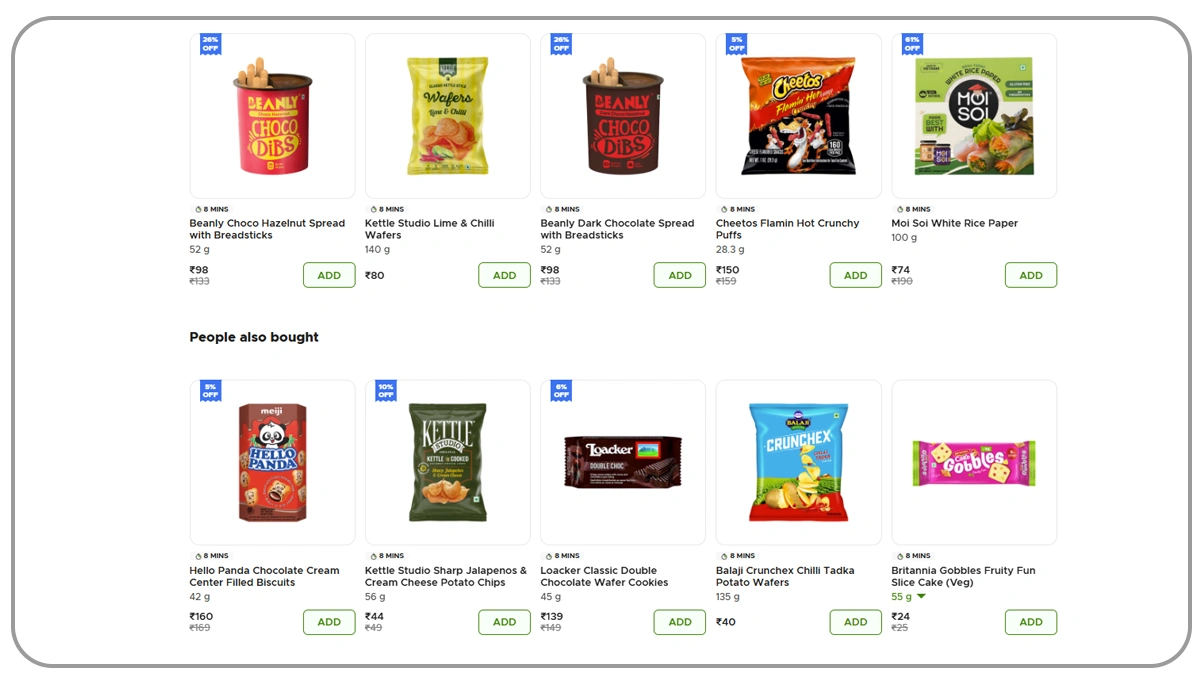
Task: Click the 61% OFF badge on Moi Soi
Action: coord(912,44)
